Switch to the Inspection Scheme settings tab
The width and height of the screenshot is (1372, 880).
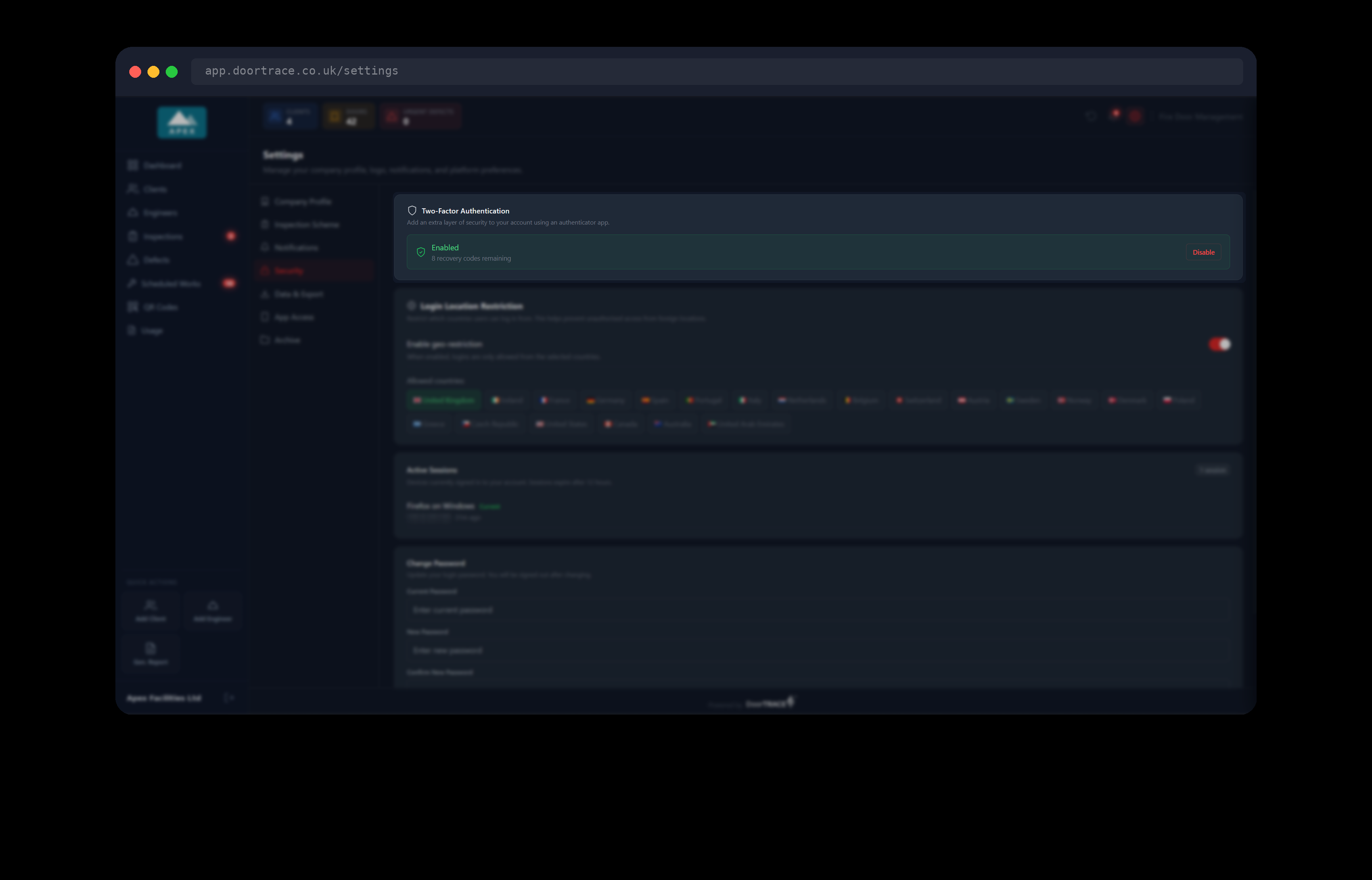pyautogui.click(x=314, y=225)
